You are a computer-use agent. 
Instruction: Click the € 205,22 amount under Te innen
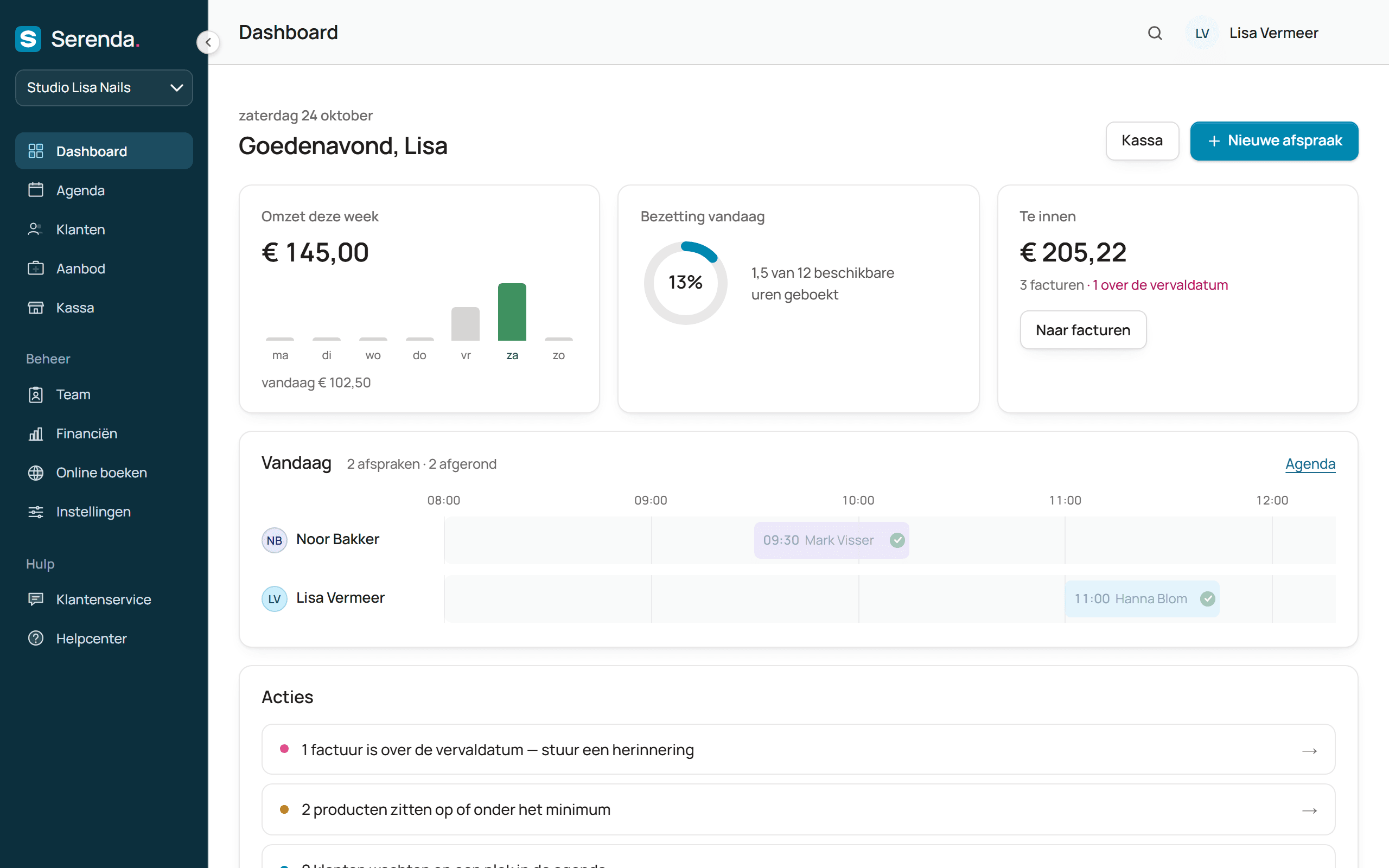[1073, 253]
